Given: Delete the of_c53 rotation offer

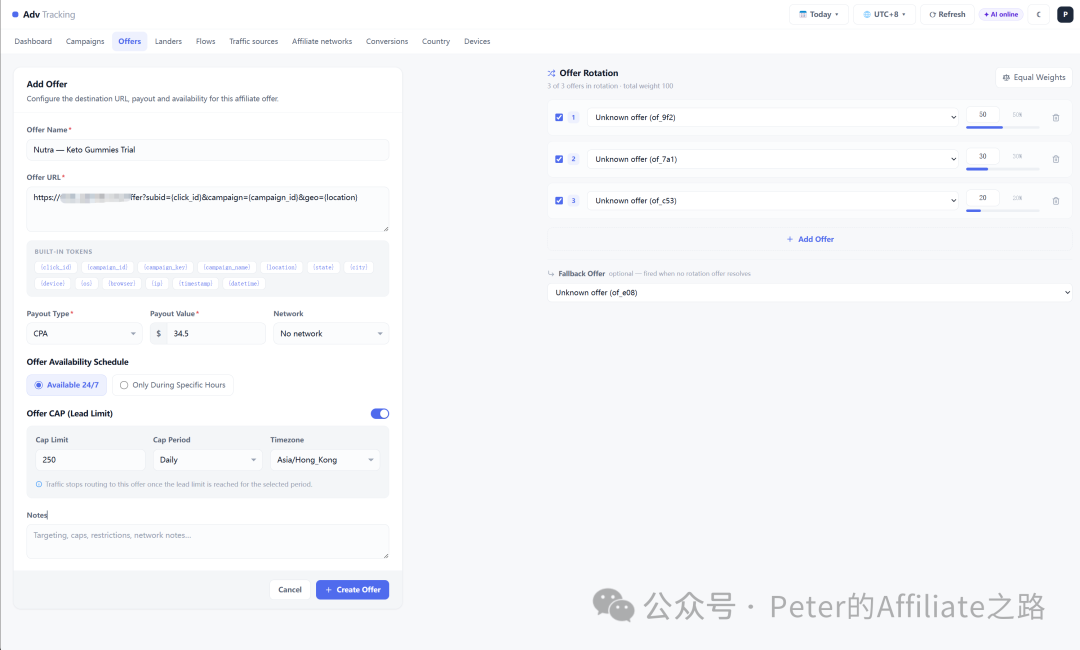Looking at the screenshot, I should pyautogui.click(x=1055, y=201).
